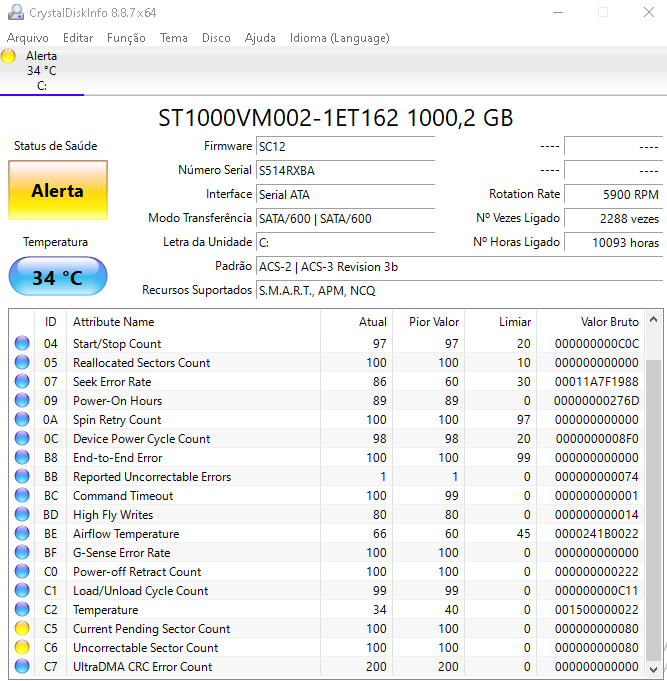
Task: Click the CrystalDiskInfo app icon in title bar
Action: click(x=16, y=12)
